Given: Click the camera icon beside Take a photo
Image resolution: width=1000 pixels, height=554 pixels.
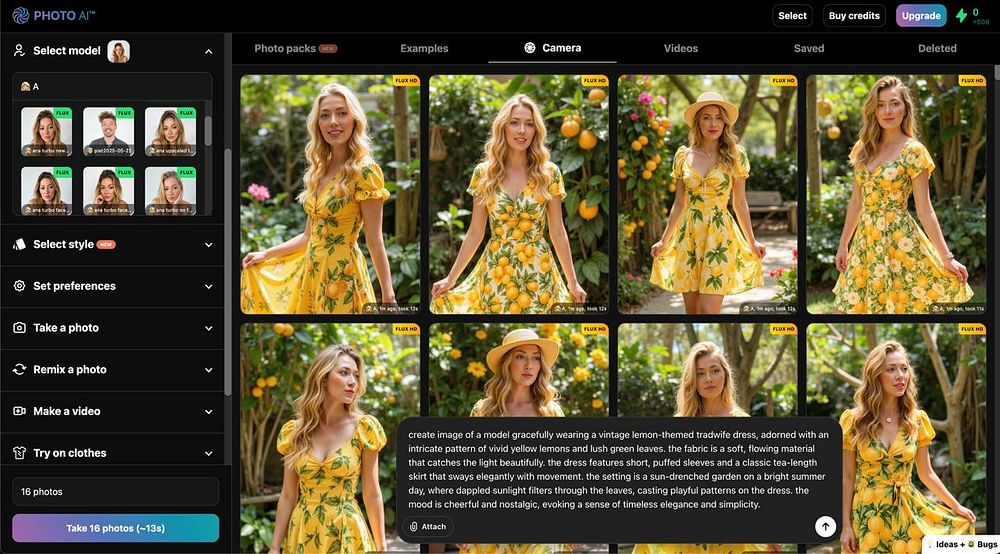Looking at the screenshot, I should 19,328.
